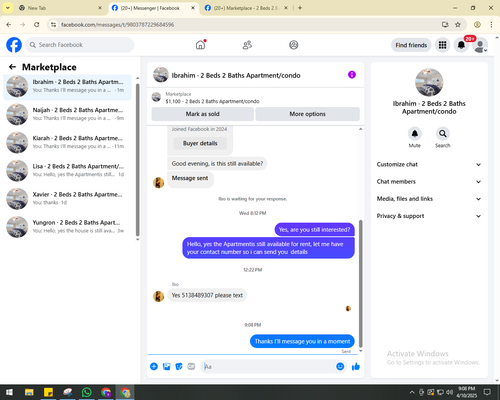This screenshot has height=400, width=500.
Task: Open the Xavier conversation
Action: coord(68,199)
